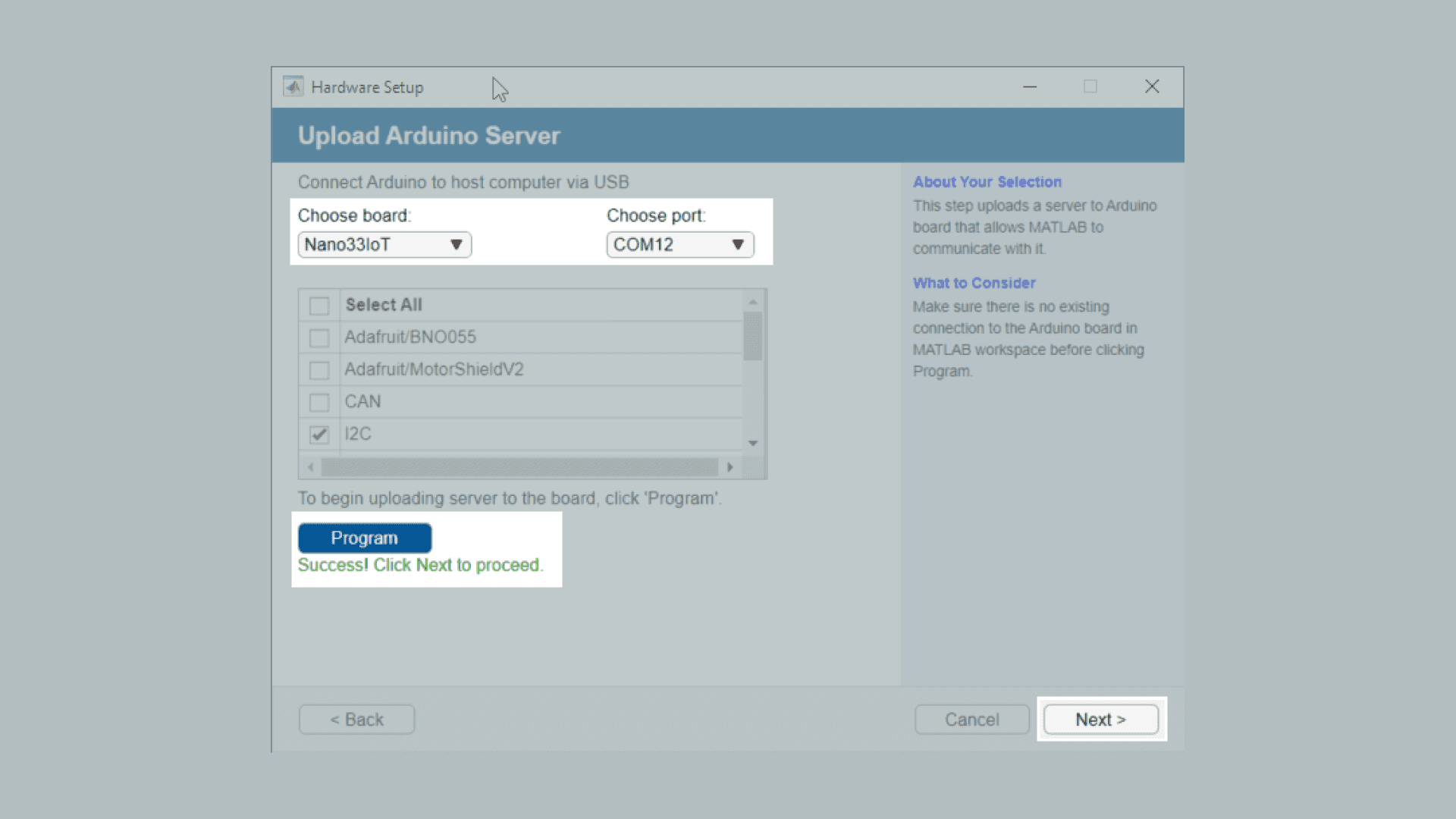Click the vertical scrollbar thumb in library list

tap(753, 336)
